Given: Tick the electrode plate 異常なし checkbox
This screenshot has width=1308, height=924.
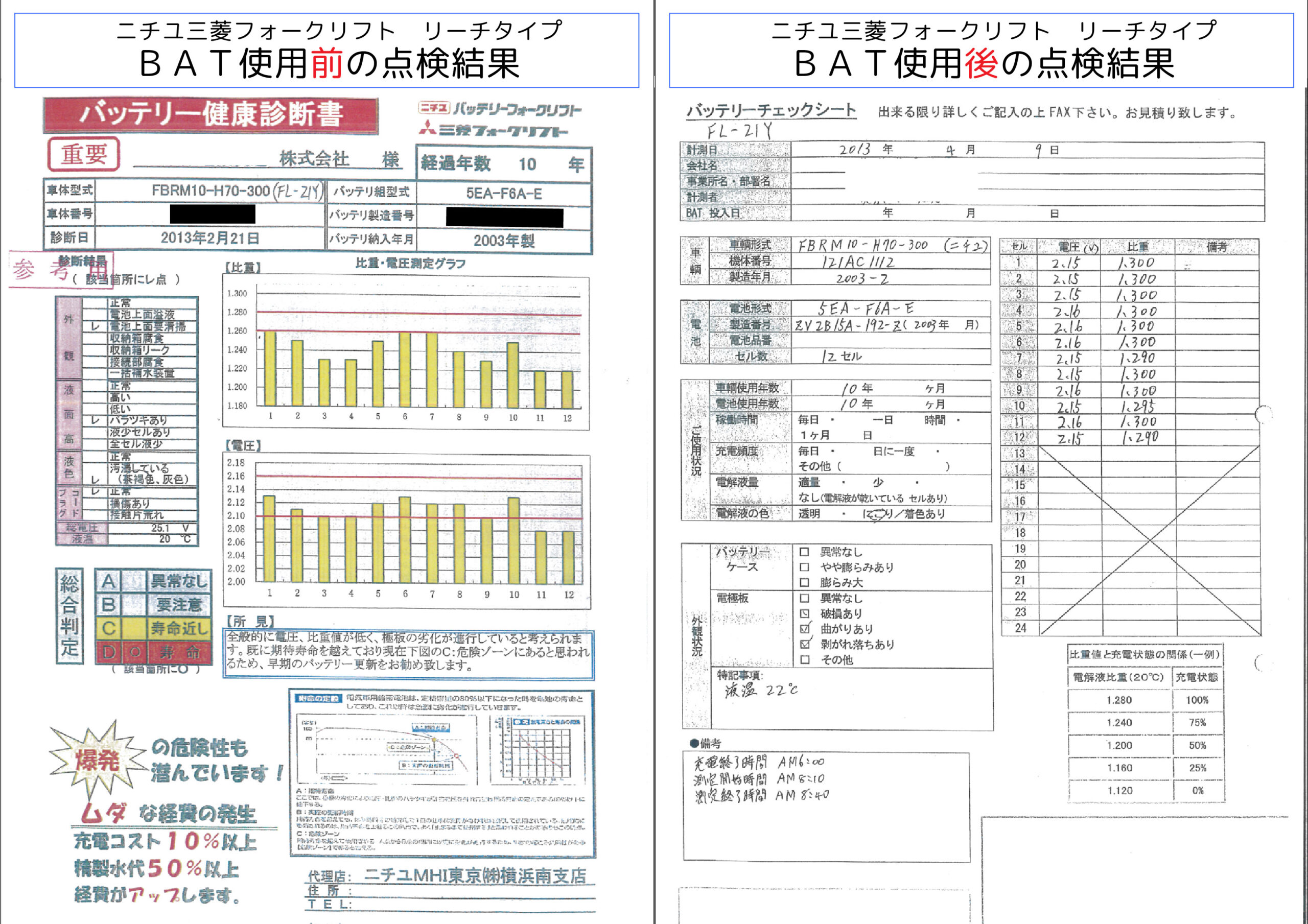Looking at the screenshot, I should coord(804,598).
